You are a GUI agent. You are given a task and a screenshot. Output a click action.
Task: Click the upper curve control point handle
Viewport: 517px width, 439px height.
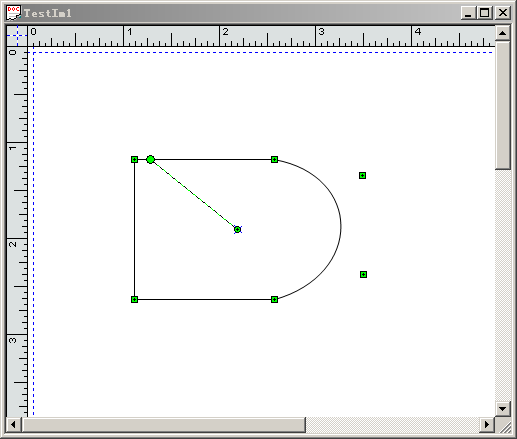click(362, 175)
